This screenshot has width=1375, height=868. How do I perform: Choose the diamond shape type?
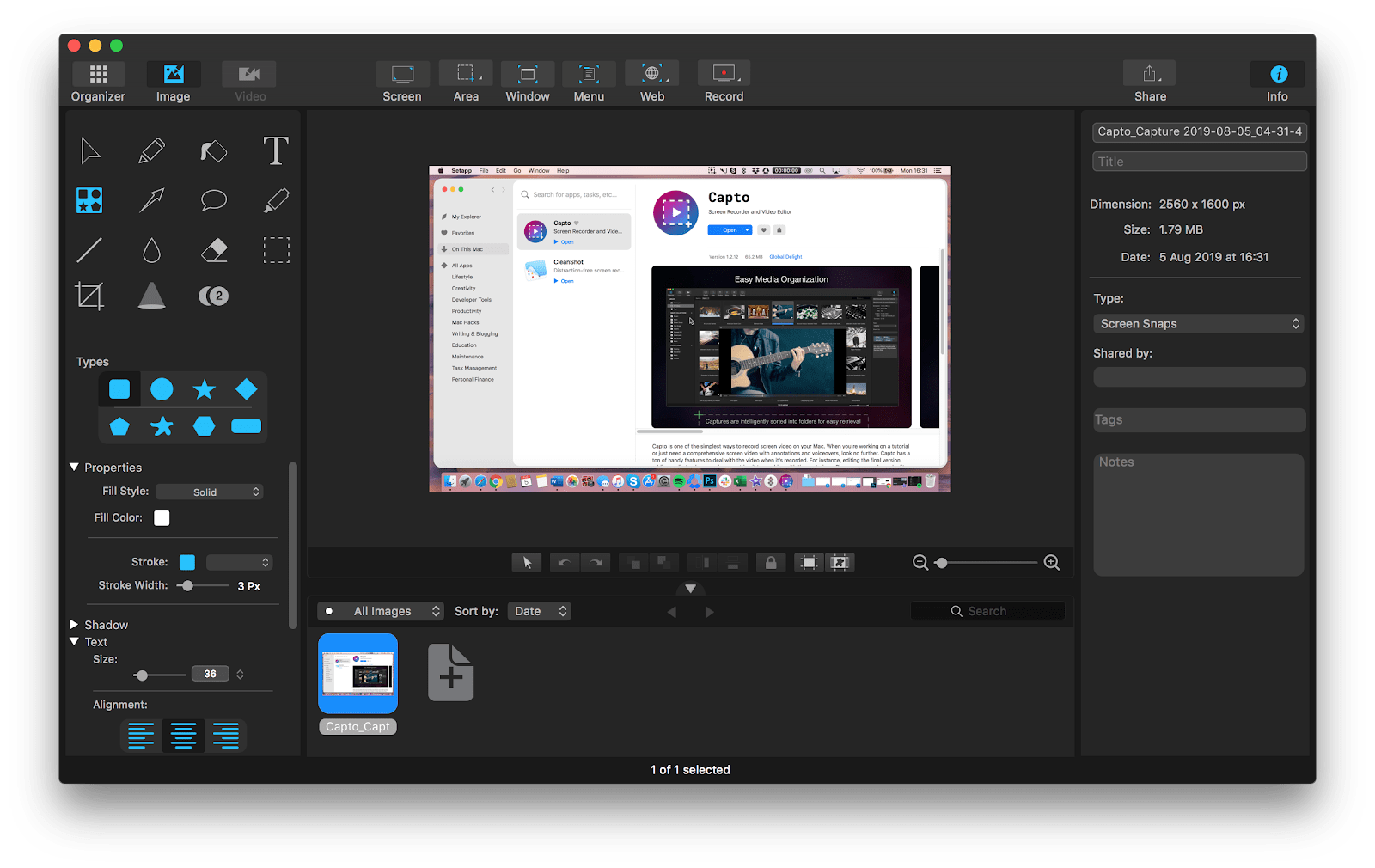[x=246, y=389]
